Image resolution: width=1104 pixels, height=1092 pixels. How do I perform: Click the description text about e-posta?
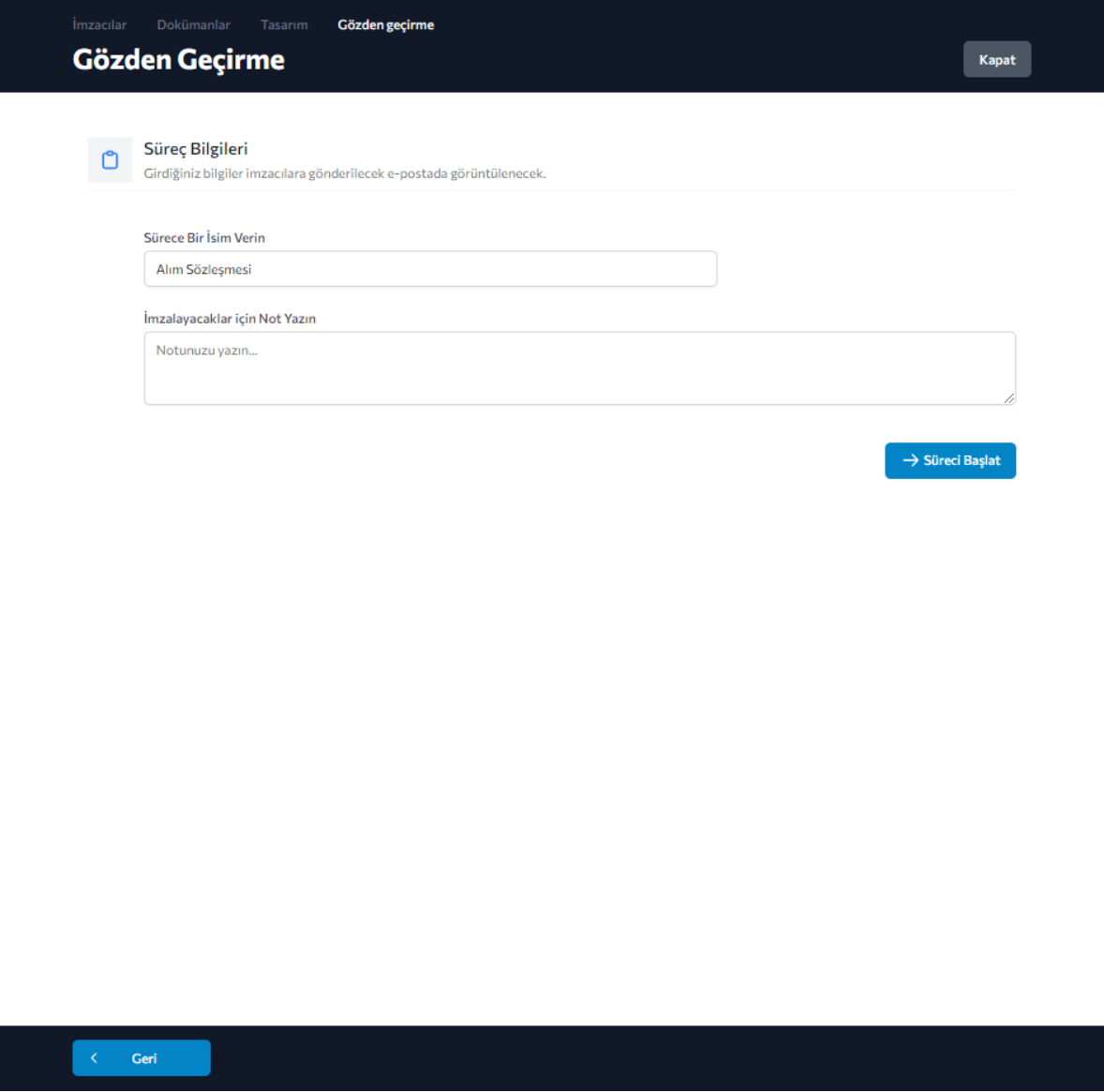click(344, 173)
